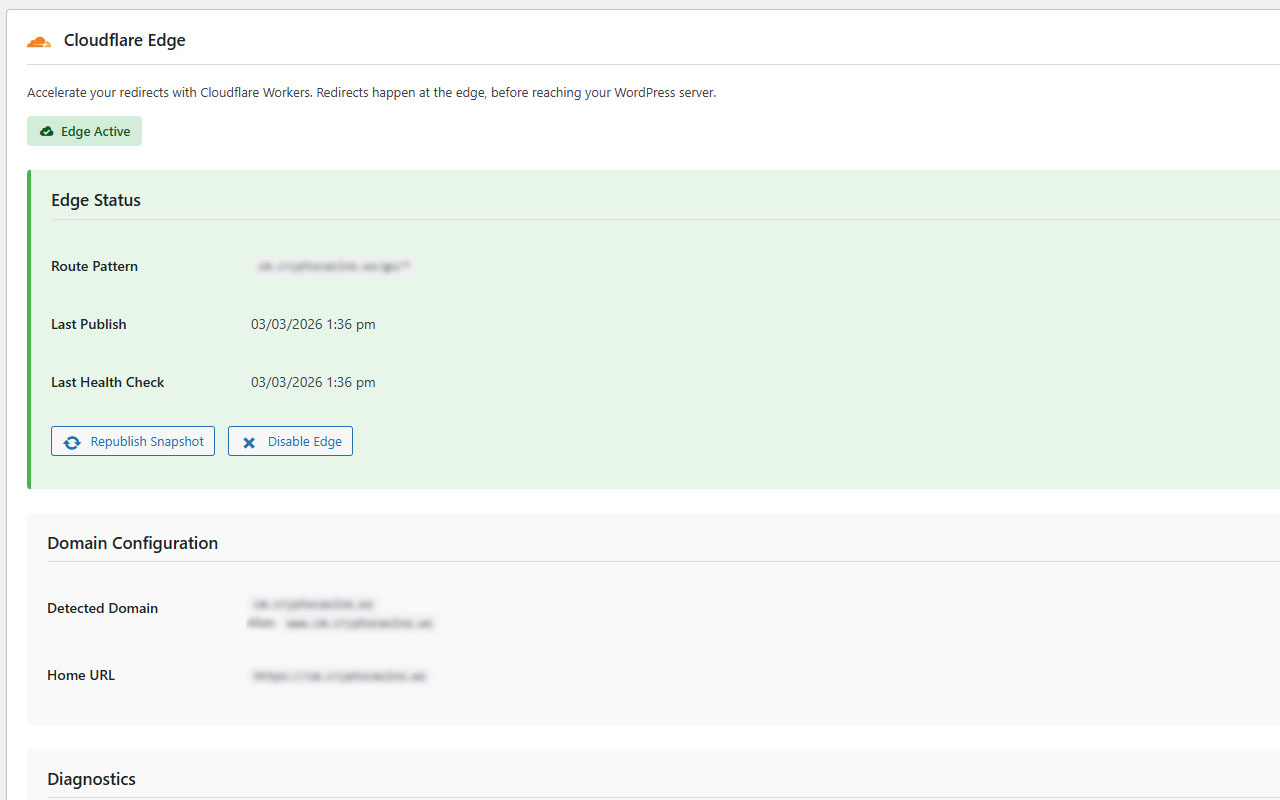Click the Edge Status section heading
Screen dimensions: 1280x800
[96, 200]
